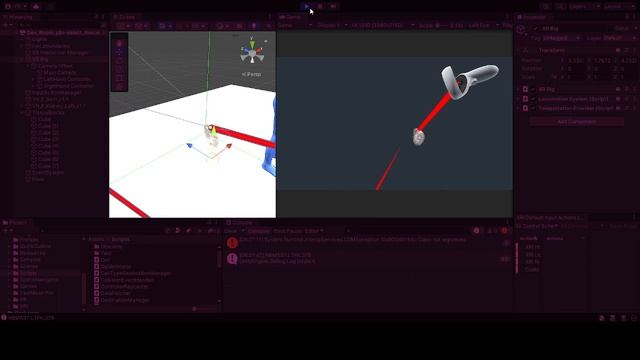Open the Scripts folder in Project
The height and width of the screenshot is (360, 640).
[x=28, y=273]
